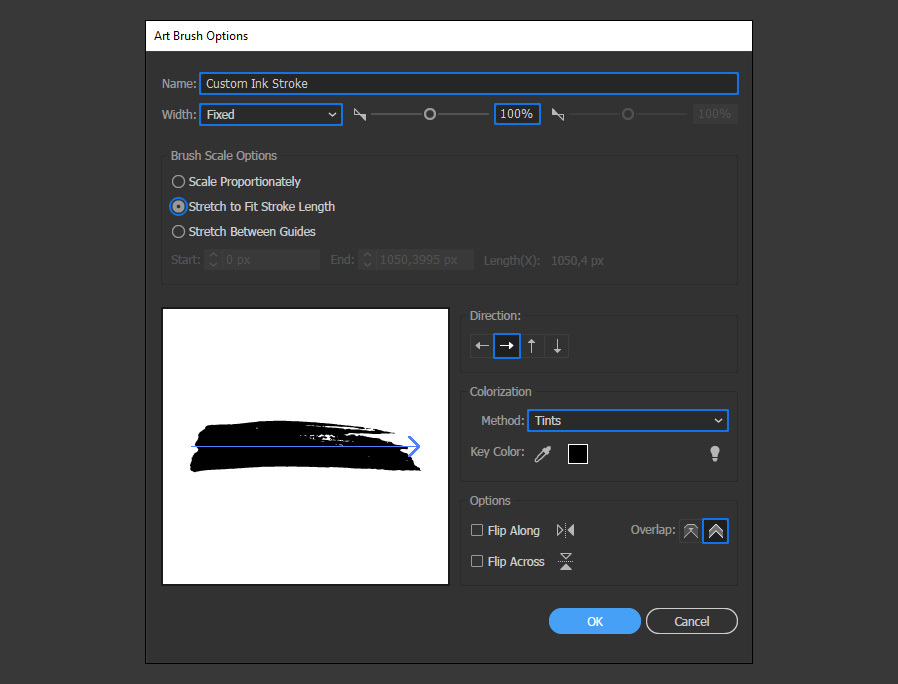Open colorization tips lightbulb icon
The image size is (898, 684).
pos(714,454)
